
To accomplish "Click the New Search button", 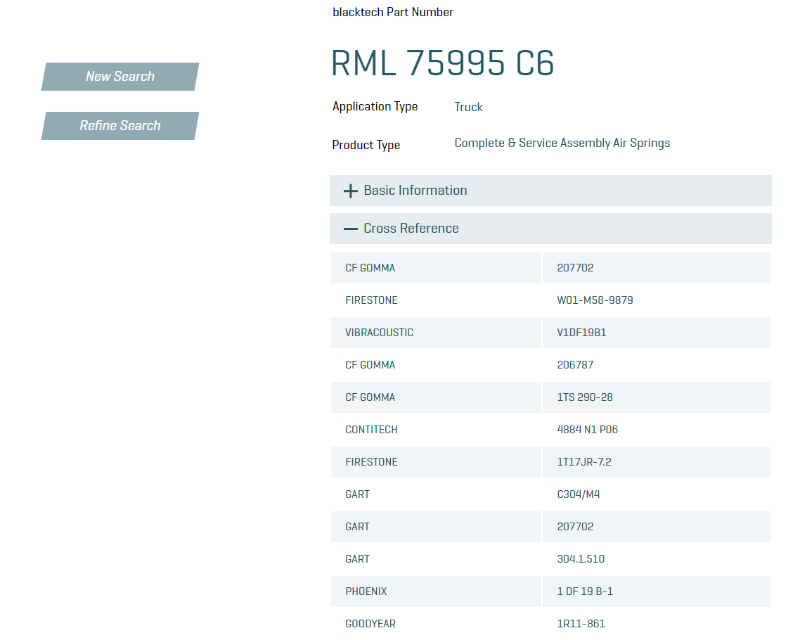I will (120, 77).
